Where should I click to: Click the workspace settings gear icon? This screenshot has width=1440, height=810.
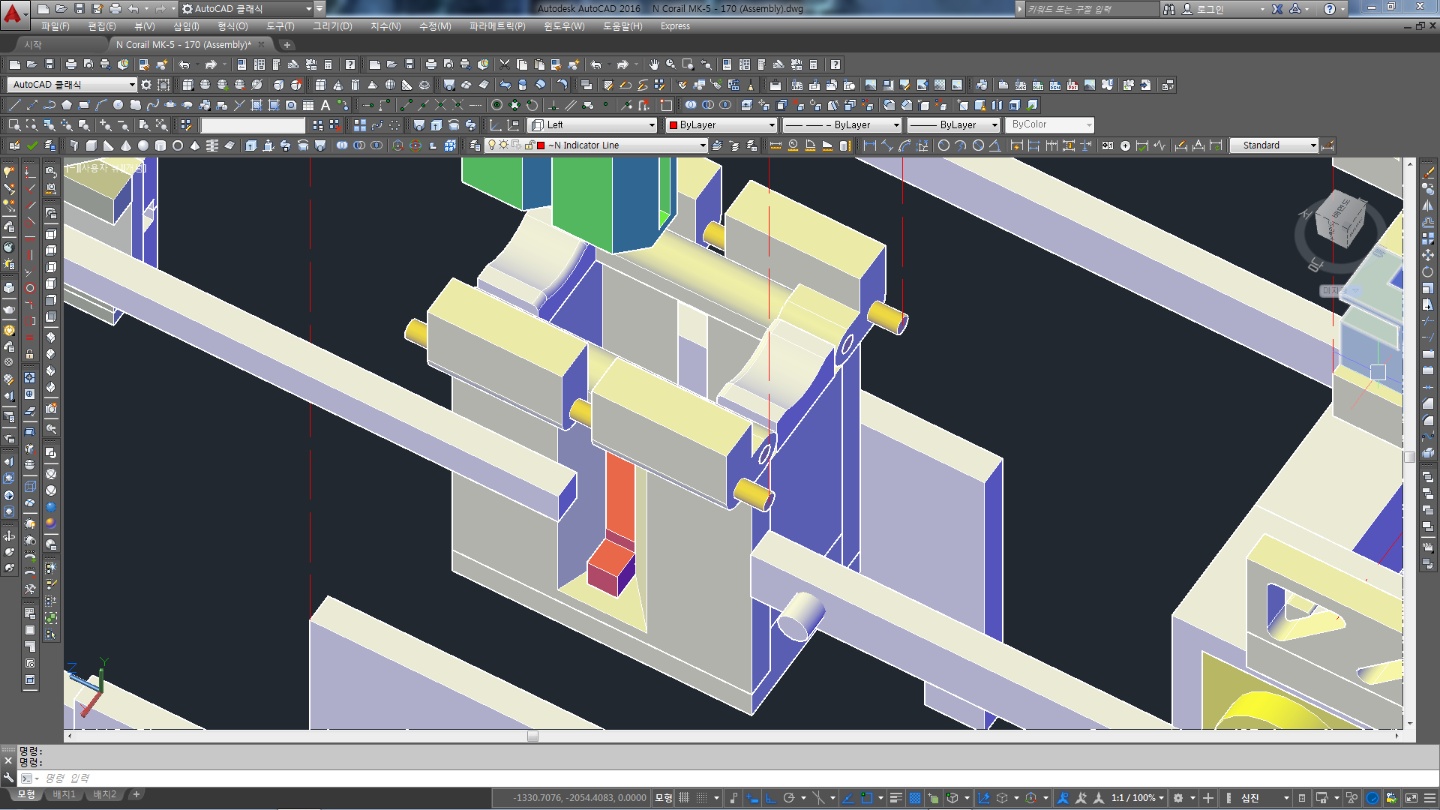click(147, 85)
